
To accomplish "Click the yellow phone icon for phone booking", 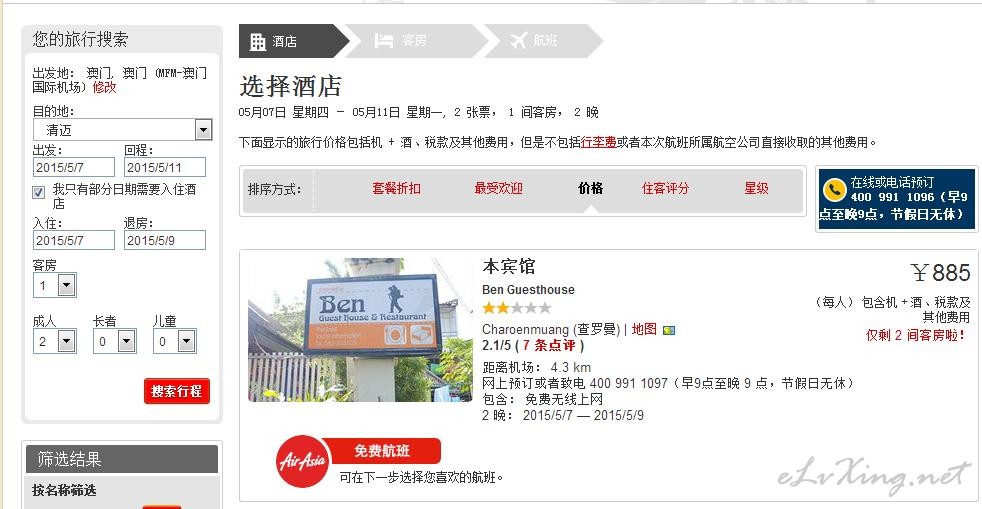I will click(x=835, y=190).
